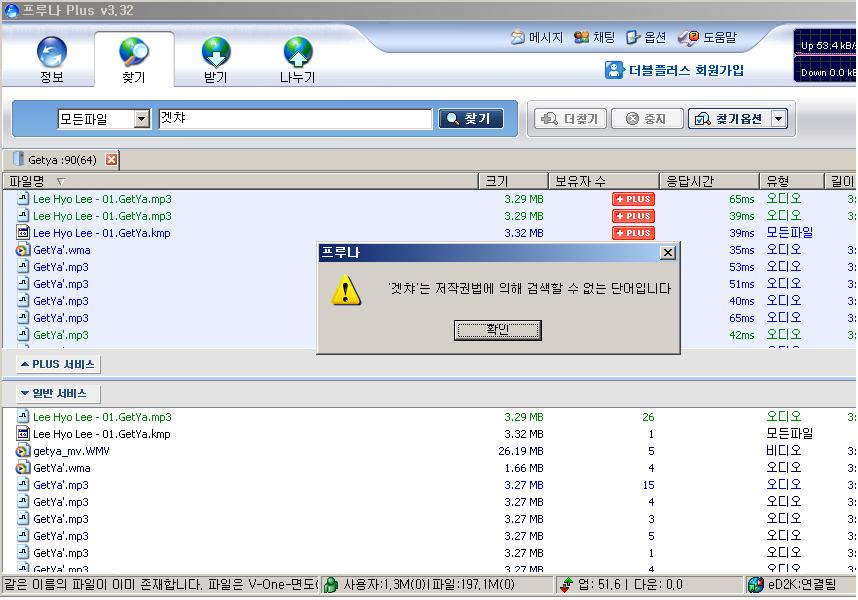Click the PLUS badge on the 65ms Lee Hyo Lee mp3 row
Image resolution: width=858 pixels, height=600 pixels.
(633, 199)
